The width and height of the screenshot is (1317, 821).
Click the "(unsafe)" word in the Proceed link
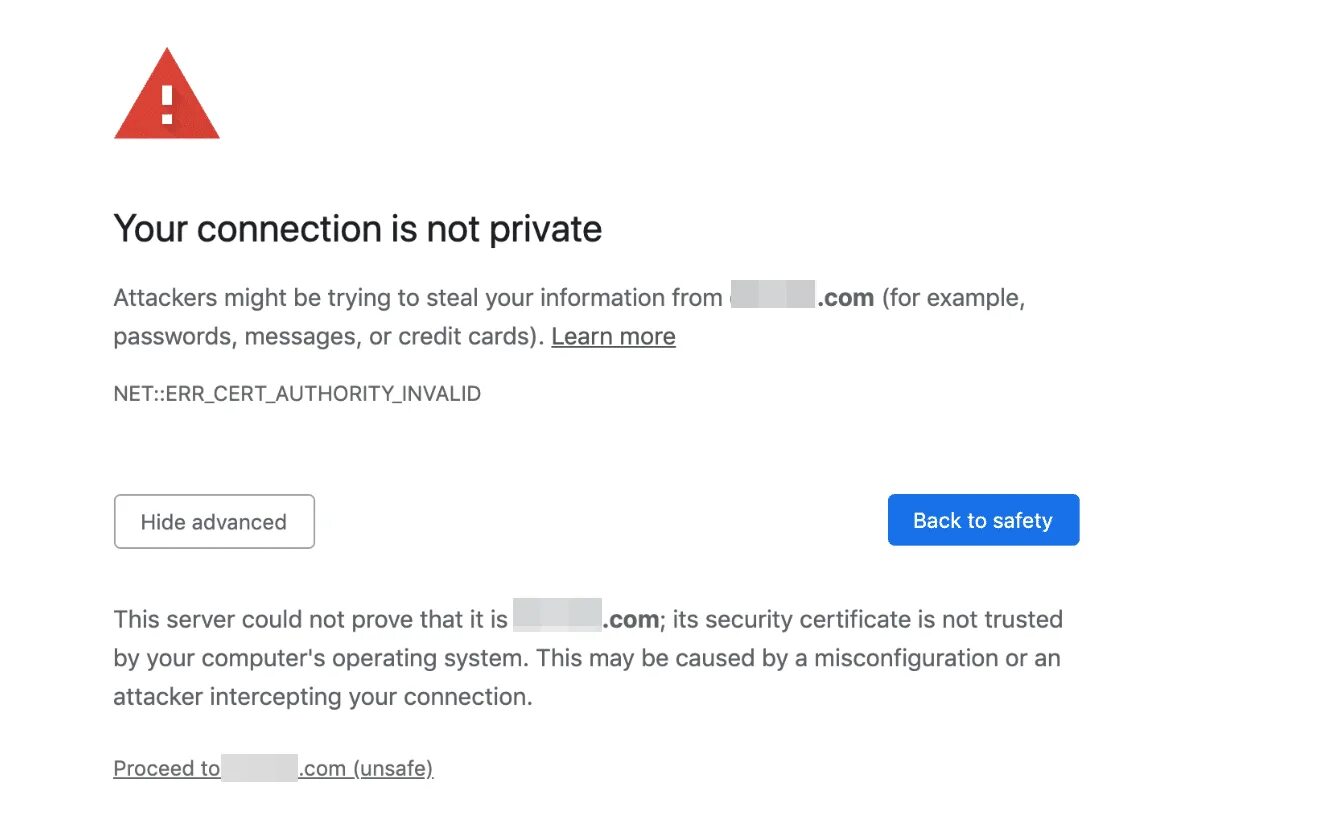[393, 768]
